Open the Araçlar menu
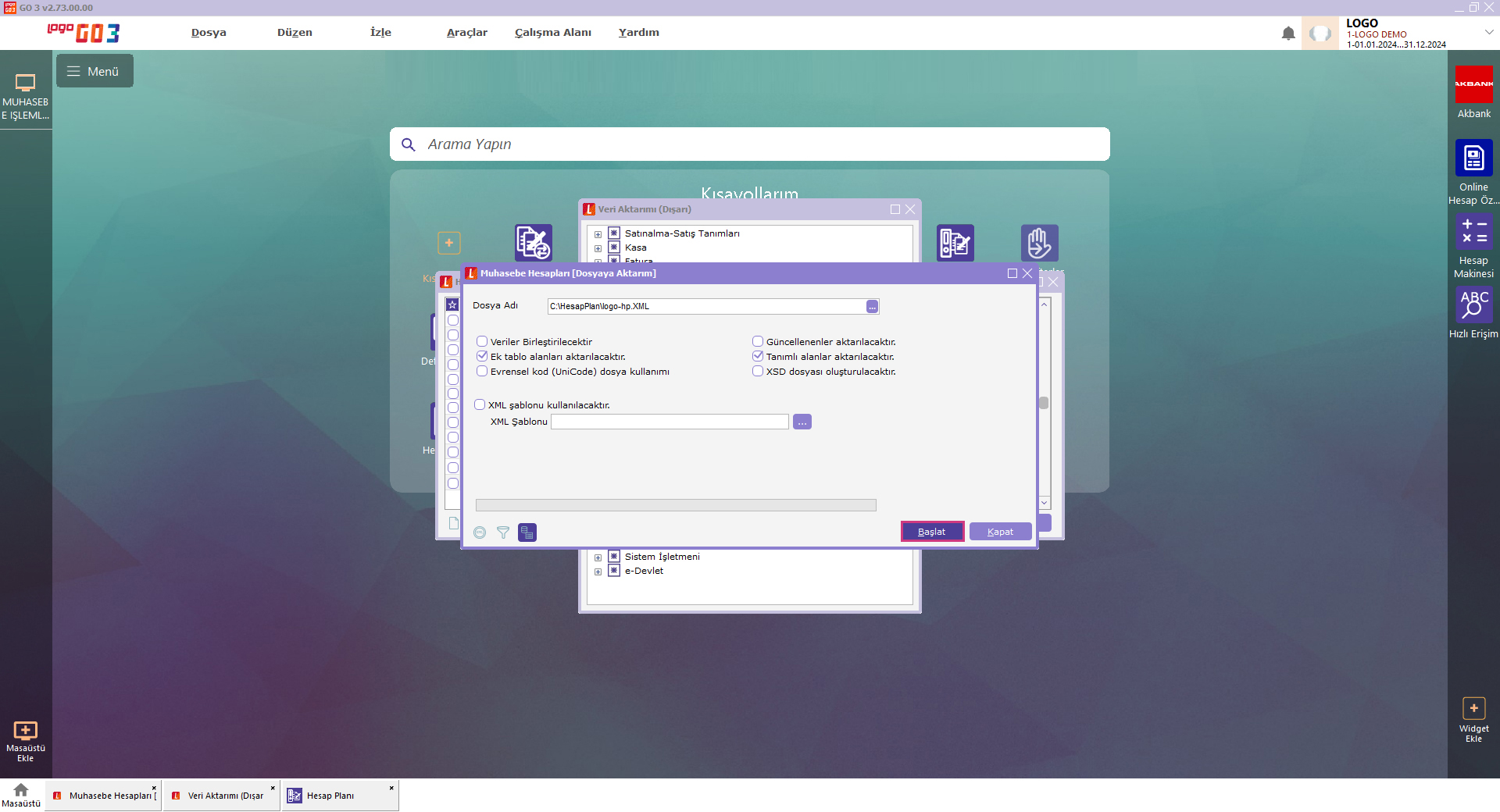This screenshot has height=812, width=1500. click(x=466, y=32)
